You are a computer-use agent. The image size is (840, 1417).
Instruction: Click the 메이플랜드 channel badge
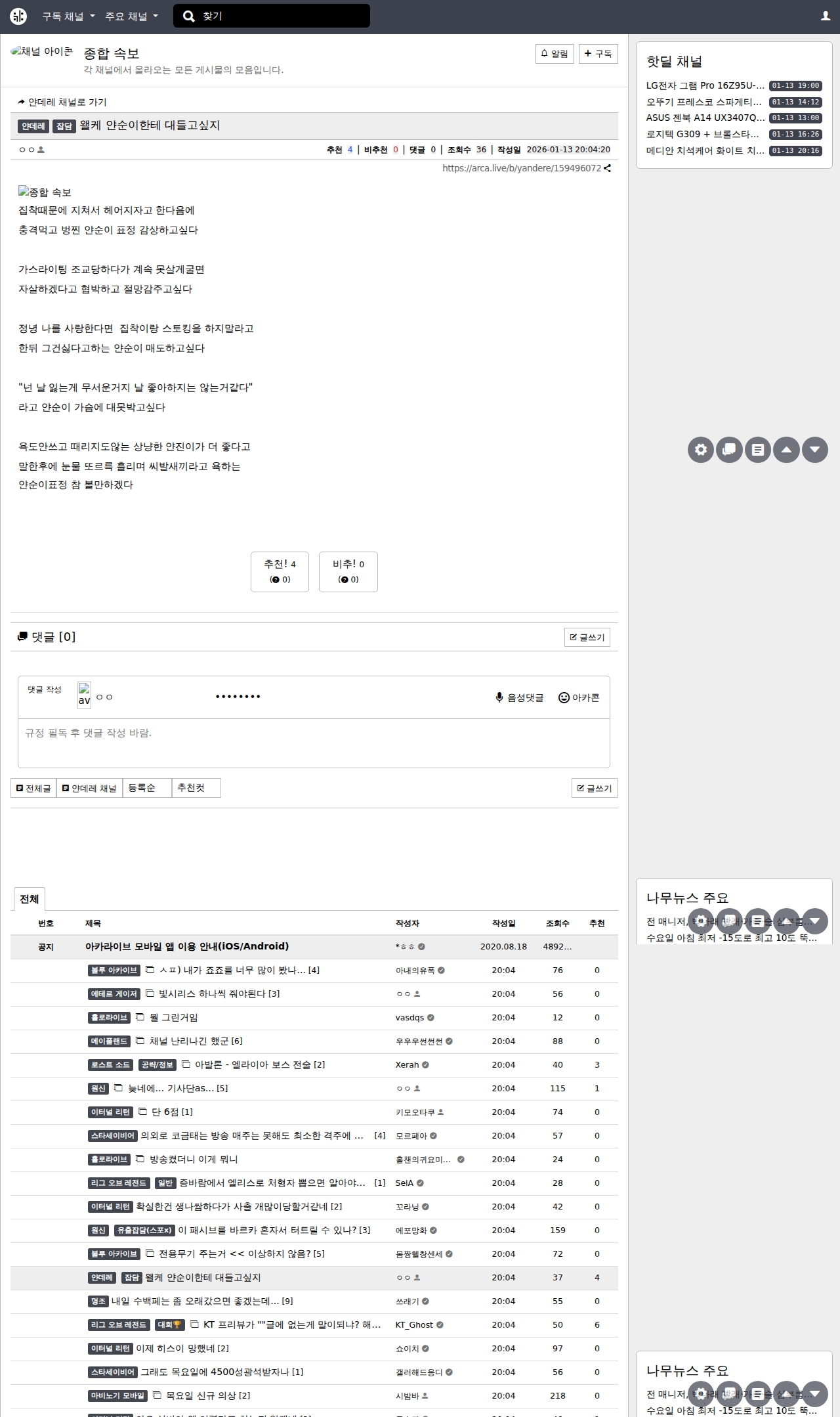(110, 1041)
